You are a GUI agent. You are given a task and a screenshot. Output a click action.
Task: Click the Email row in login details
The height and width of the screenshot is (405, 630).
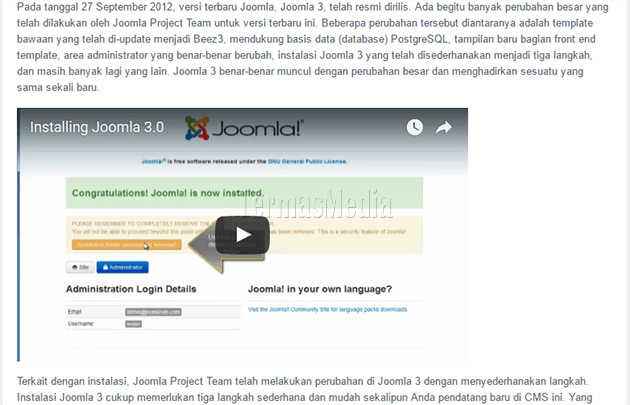153,312
